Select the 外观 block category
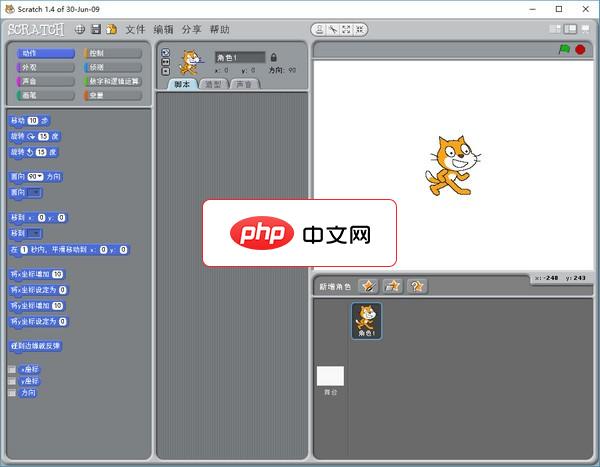 [46, 67]
